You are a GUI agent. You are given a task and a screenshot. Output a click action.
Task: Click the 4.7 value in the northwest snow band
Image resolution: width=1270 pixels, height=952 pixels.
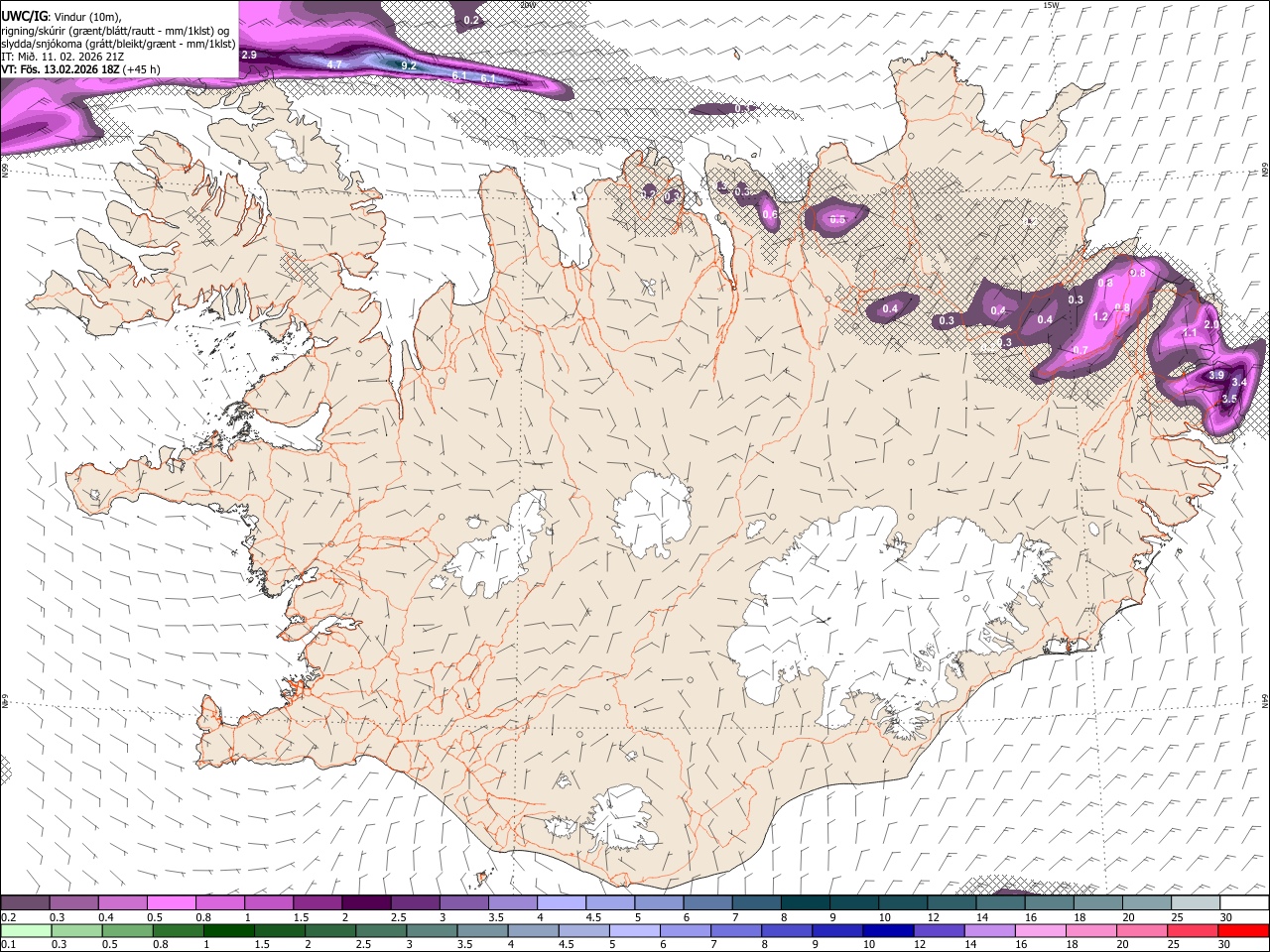point(334,64)
